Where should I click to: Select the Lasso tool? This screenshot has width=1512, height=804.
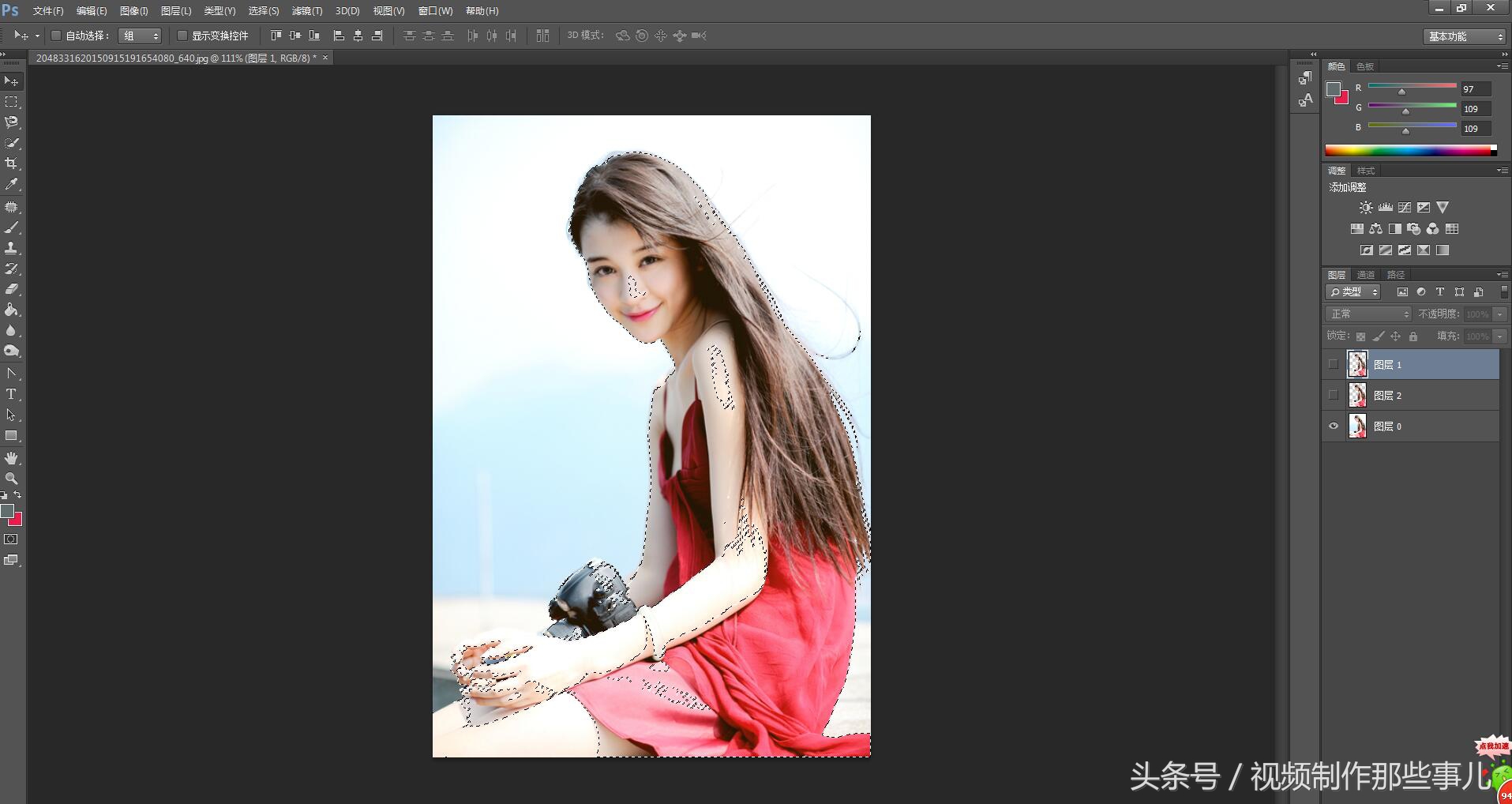click(x=11, y=122)
